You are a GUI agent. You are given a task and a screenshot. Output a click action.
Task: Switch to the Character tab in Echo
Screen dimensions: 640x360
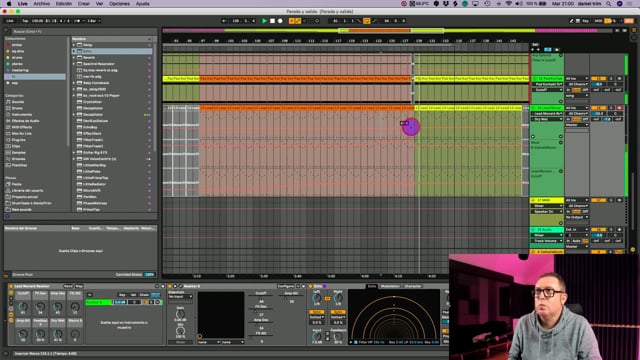pos(412,287)
